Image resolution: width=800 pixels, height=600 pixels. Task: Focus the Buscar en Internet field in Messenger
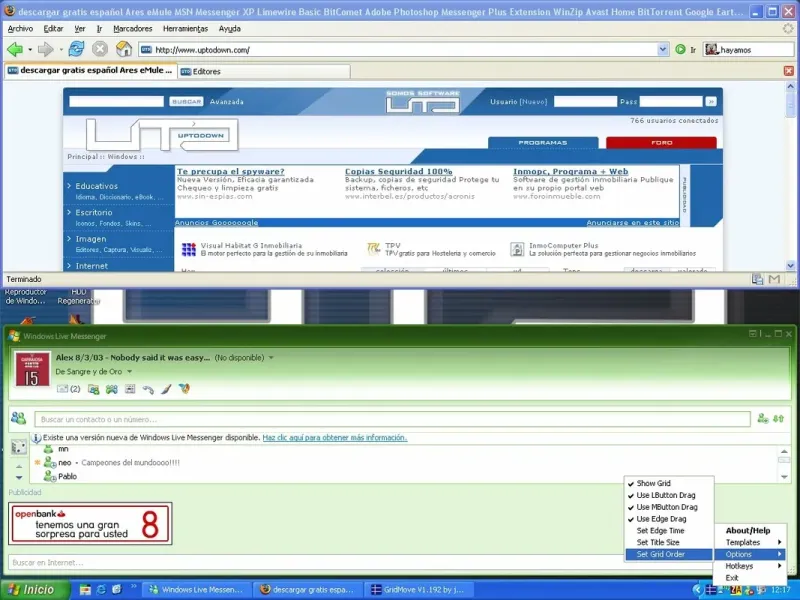(315, 562)
